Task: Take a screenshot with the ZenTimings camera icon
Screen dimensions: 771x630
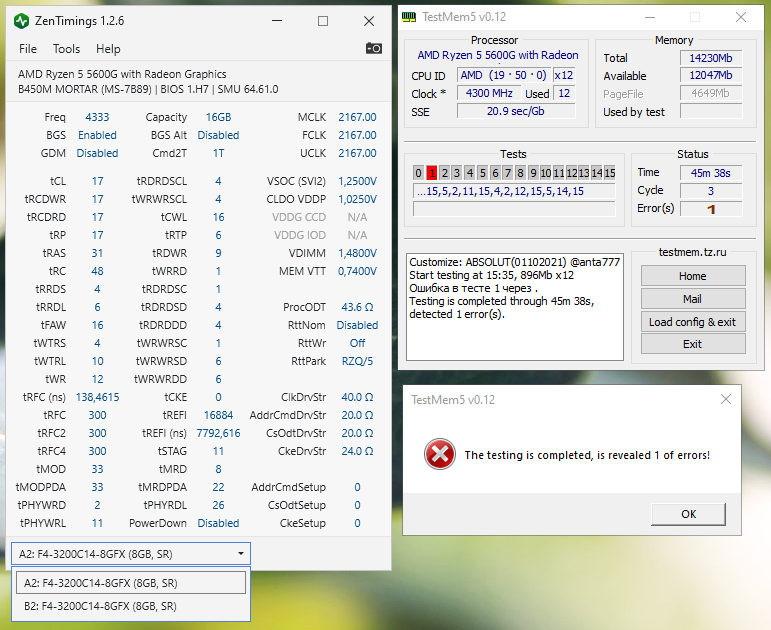Action: pos(374,48)
